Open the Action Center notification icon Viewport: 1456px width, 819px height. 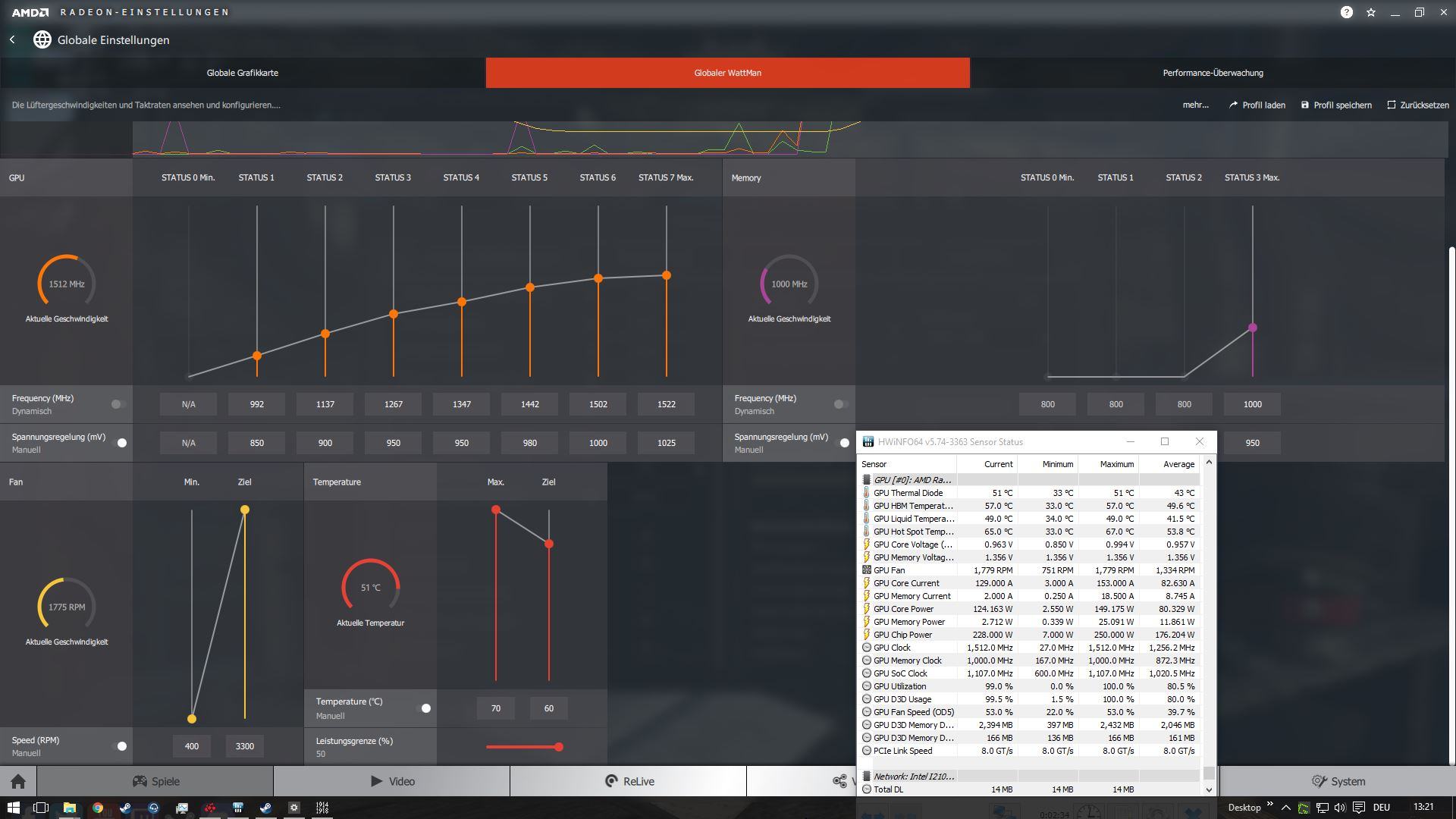point(1359,808)
